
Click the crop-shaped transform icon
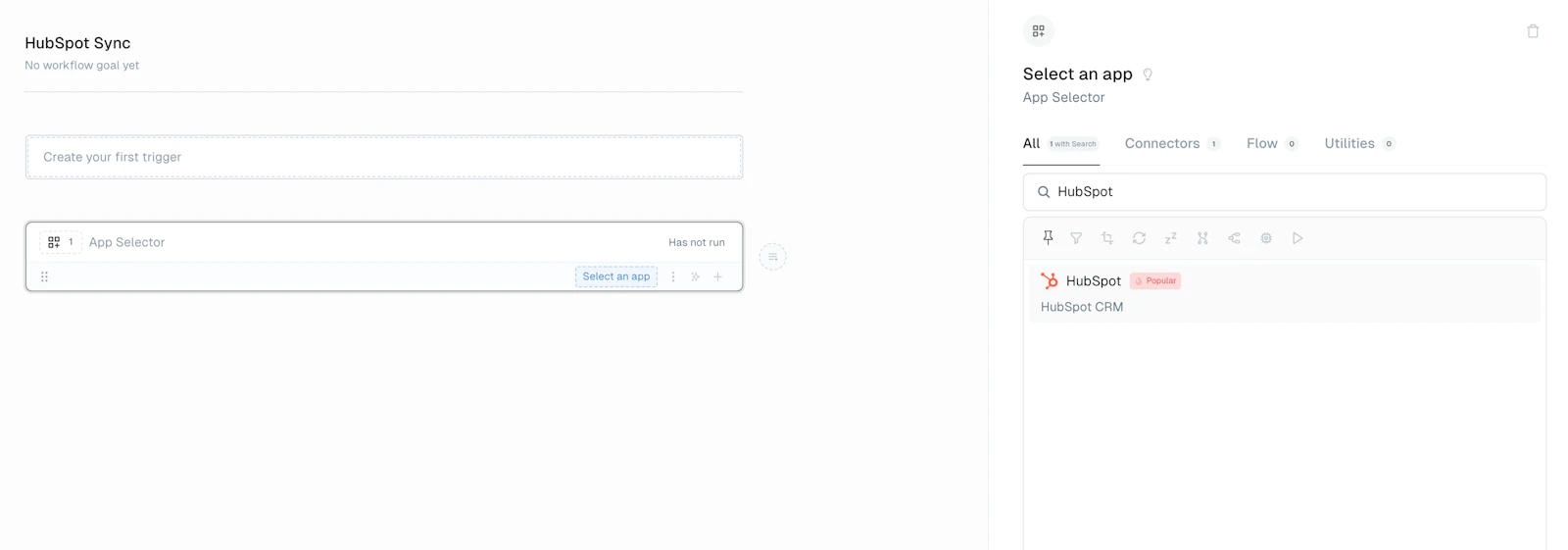click(x=1107, y=238)
